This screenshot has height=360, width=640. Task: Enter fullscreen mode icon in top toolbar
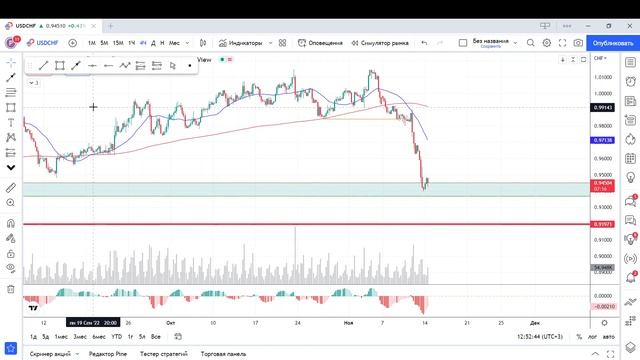562,43
